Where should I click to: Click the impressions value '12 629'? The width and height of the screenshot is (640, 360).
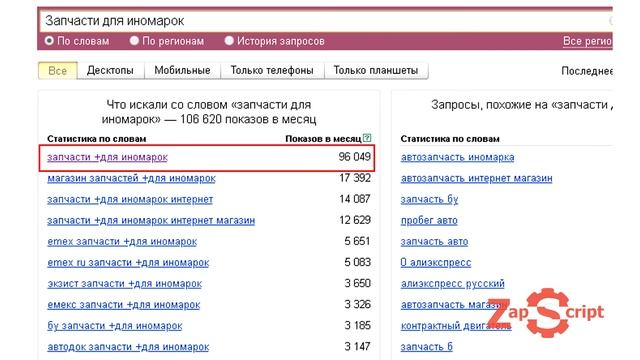pos(355,220)
